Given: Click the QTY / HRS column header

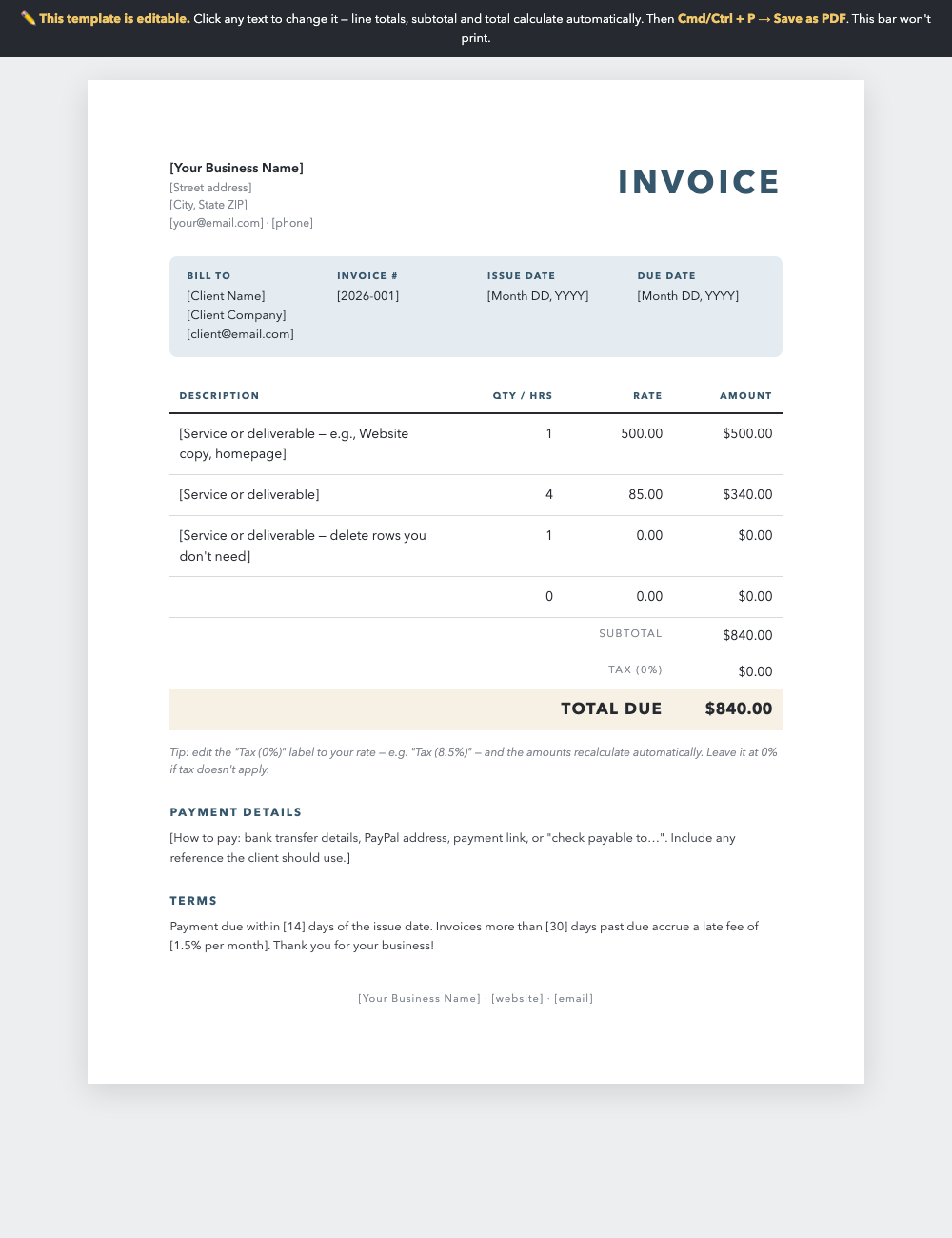Looking at the screenshot, I should coord(523,395).
